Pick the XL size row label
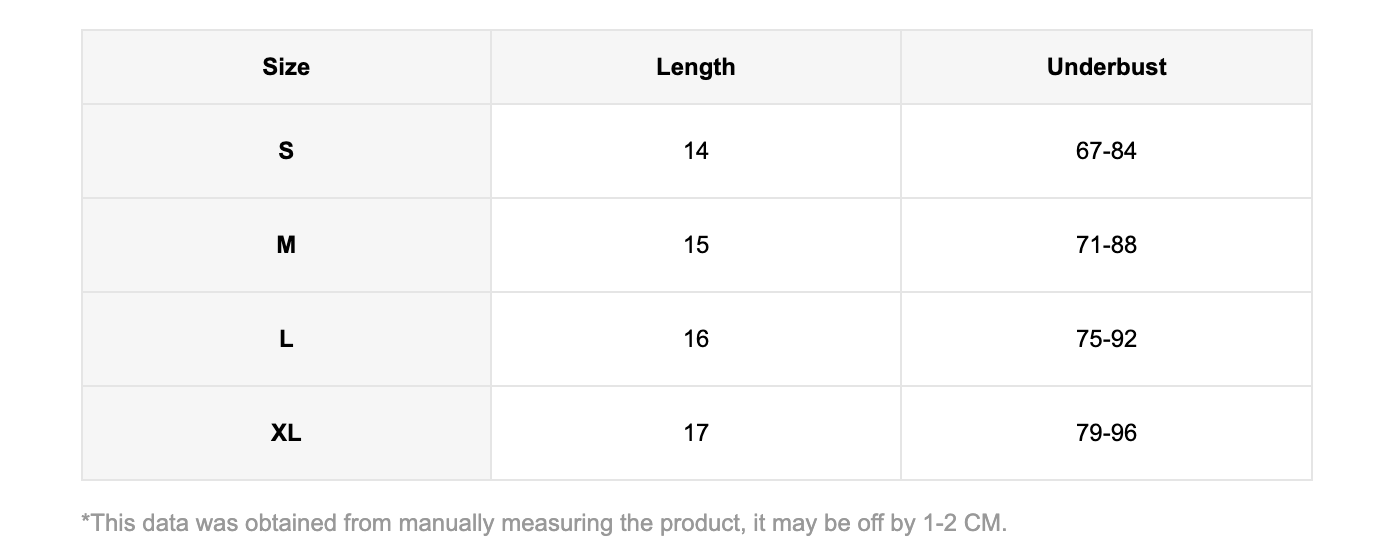The width and height of the screenshot is (1400, 560). tap(286, 433)
